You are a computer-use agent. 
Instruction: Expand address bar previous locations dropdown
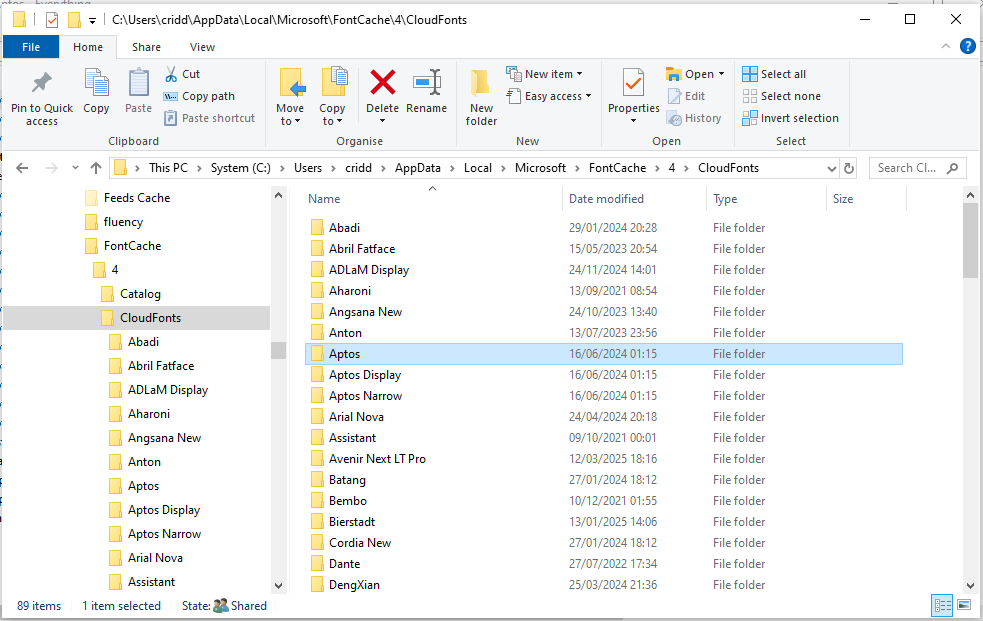(x=831, y=168)
